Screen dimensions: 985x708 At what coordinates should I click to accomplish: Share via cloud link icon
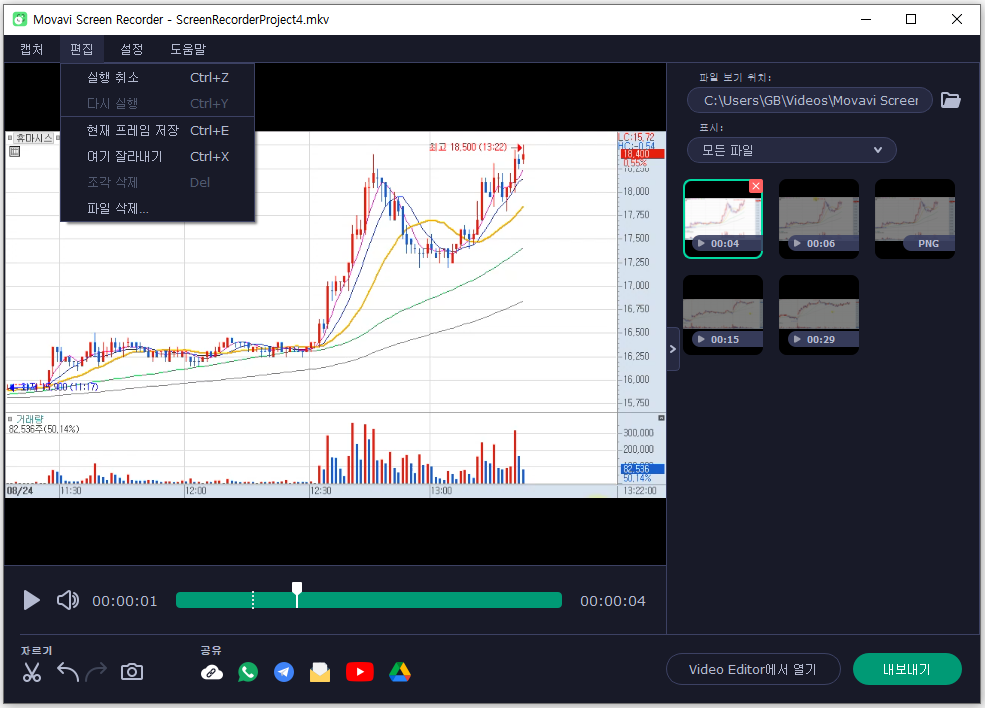pyautogui.click(x=212, y=673)
